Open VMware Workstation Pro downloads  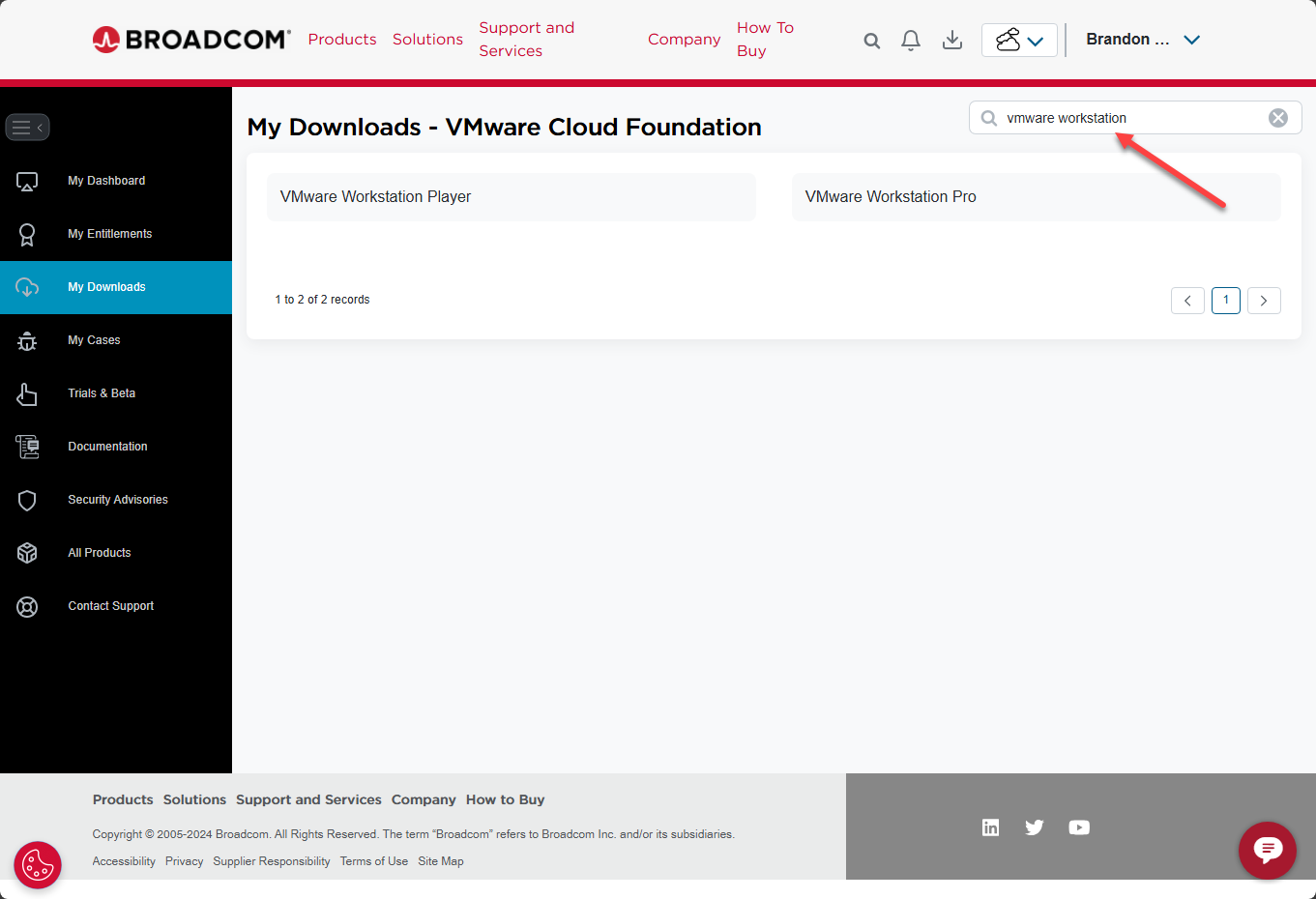1037,197
